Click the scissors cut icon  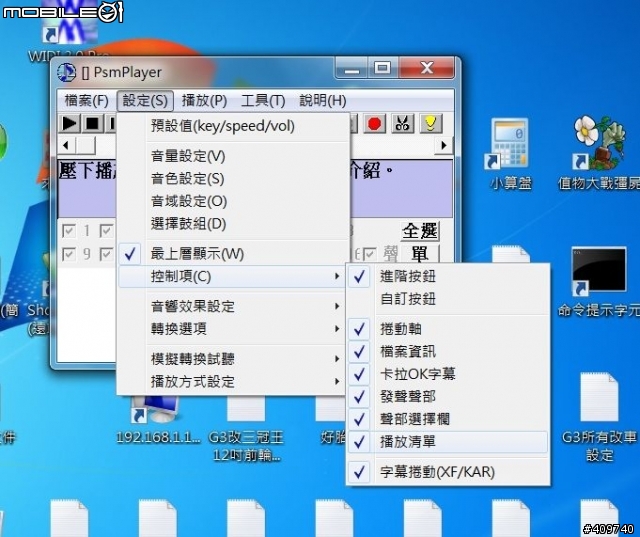coord(402,123)
